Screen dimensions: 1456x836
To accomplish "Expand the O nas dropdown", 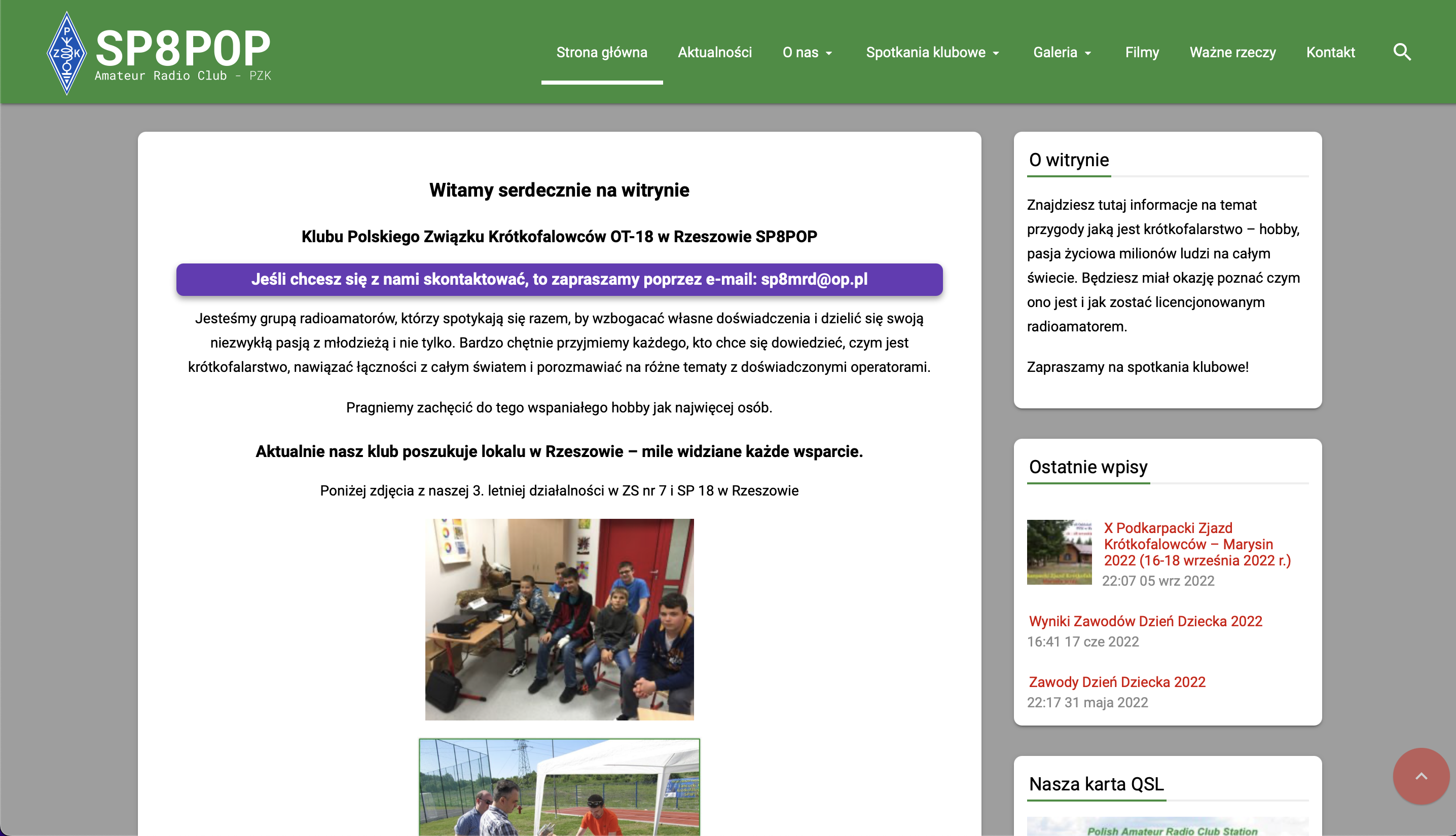I will coord(807,52).
